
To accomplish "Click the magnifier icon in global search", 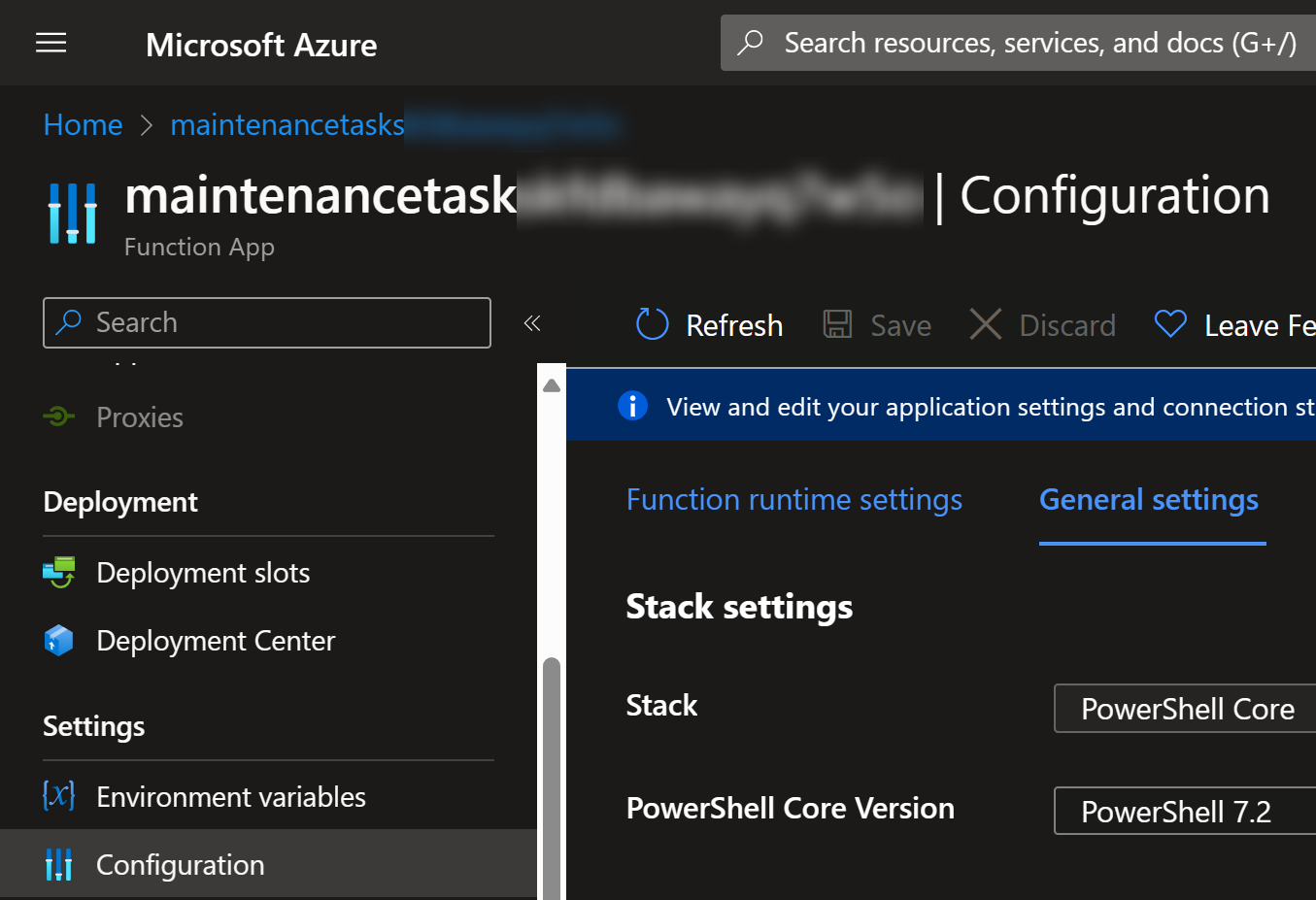I will 751,43.
